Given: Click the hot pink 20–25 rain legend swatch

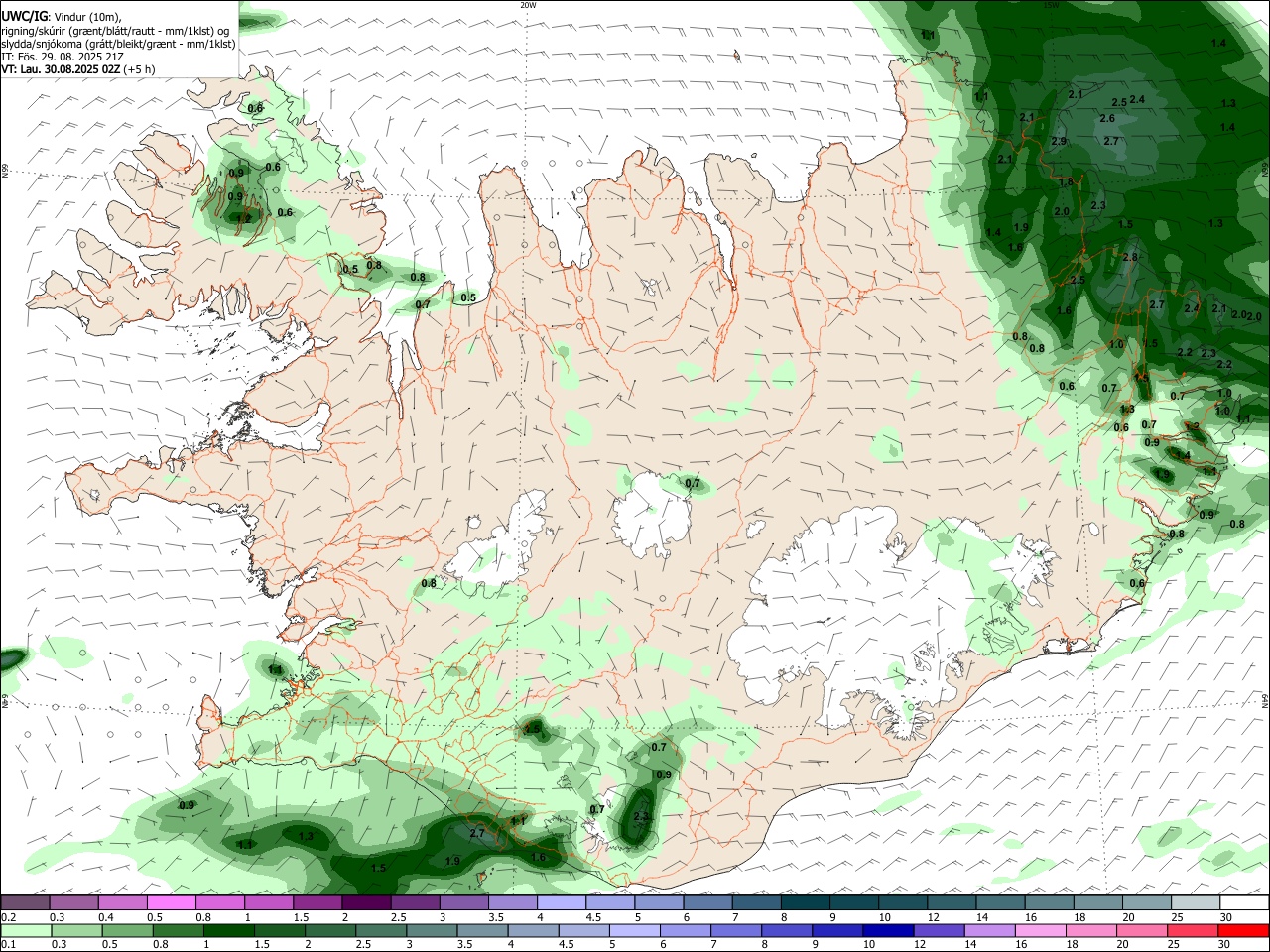Looking at the screenshot, I should click(1143, 930).
